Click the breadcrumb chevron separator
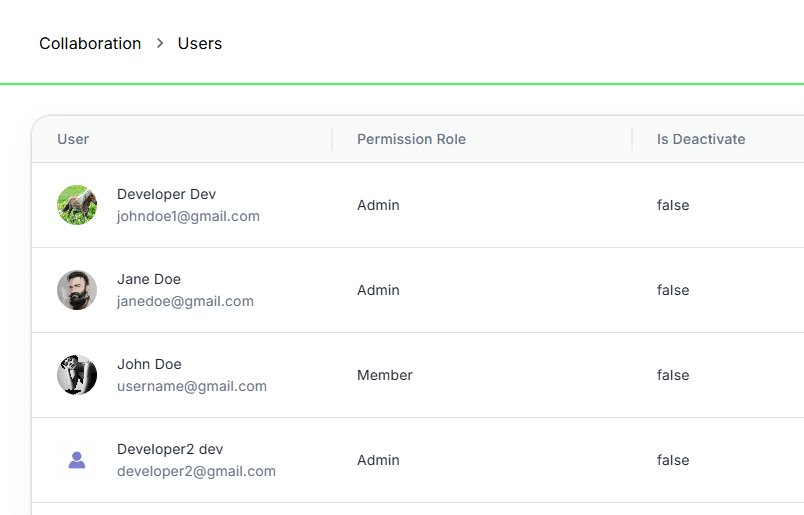The width and height of the screenshot is (804, 515). [x=160, y=44]
